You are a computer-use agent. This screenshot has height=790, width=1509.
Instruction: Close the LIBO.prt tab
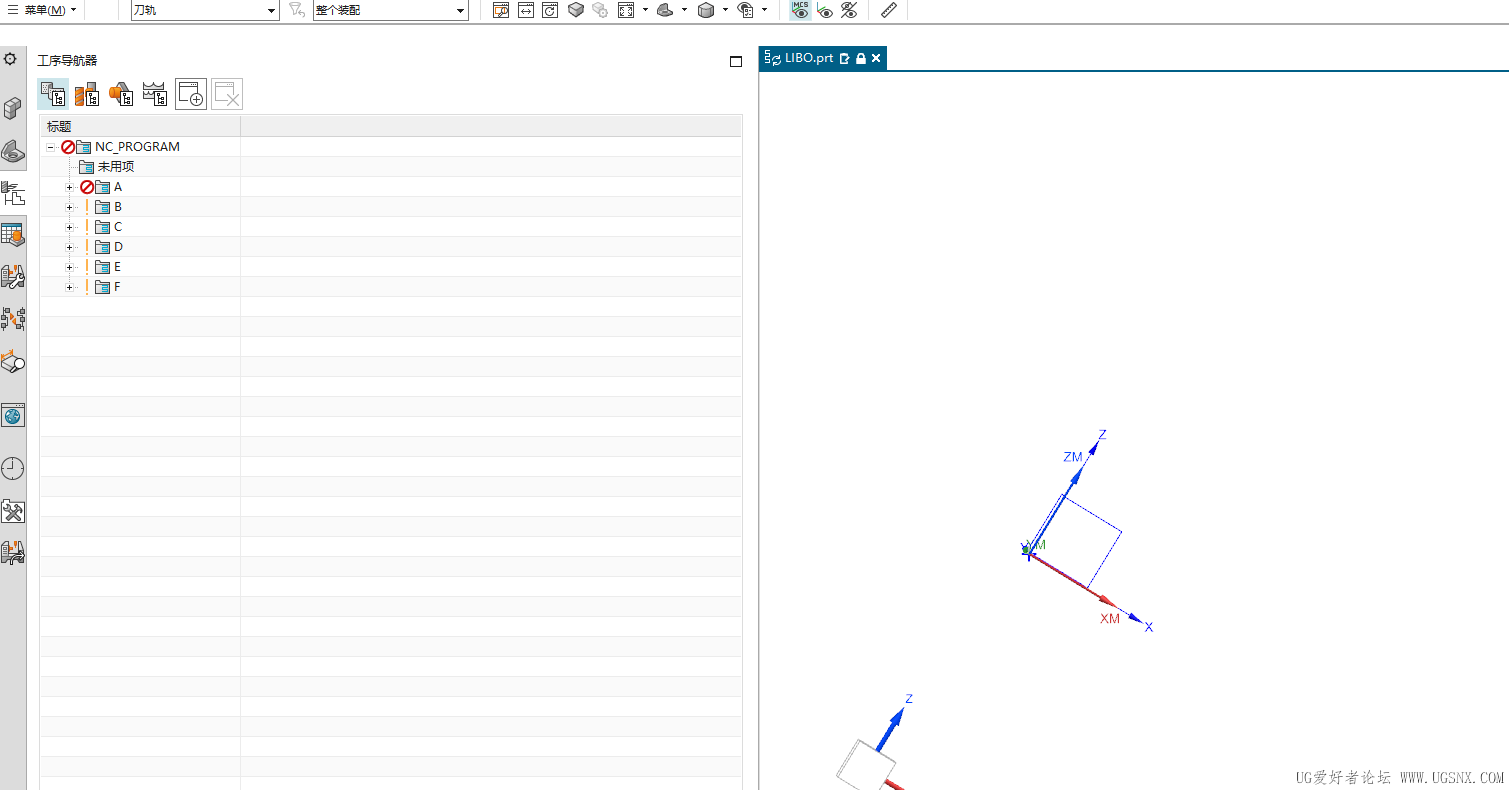pyautogui.click(x=876, y=58)
